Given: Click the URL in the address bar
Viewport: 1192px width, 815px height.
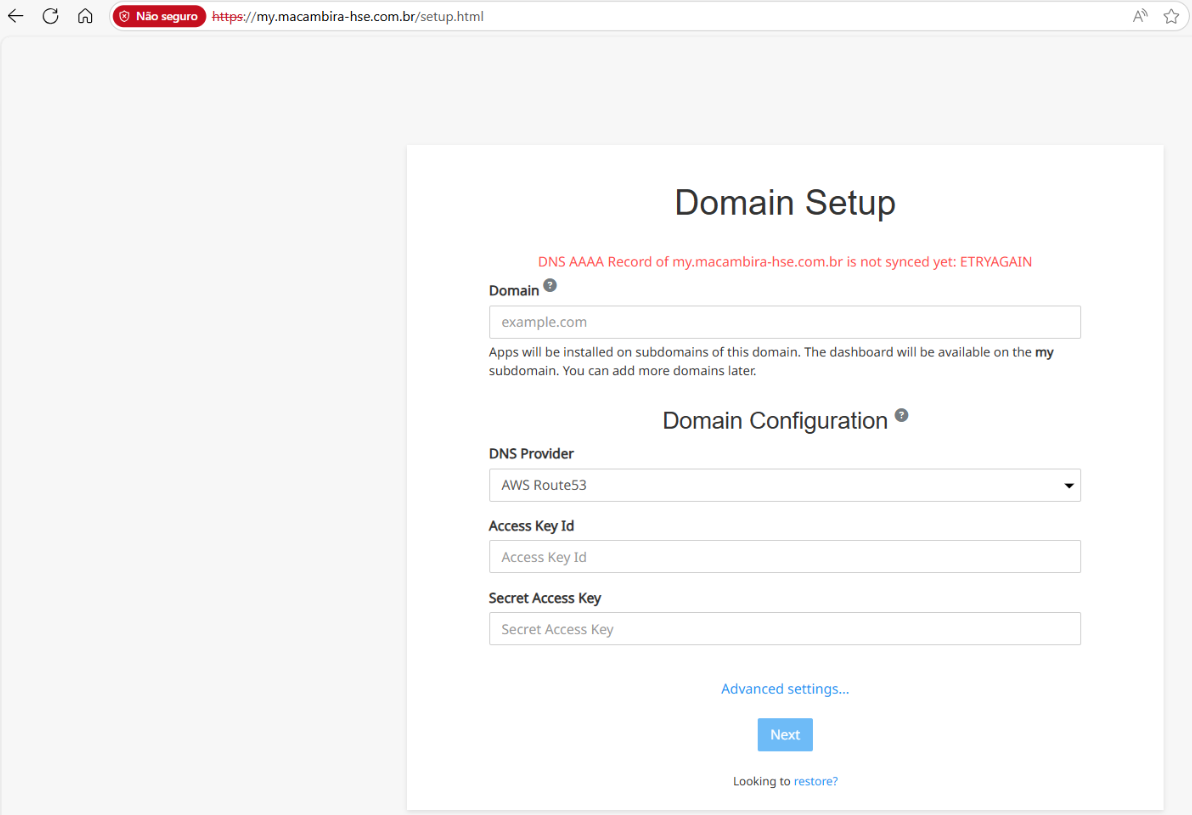Looking at the screenshot, I should point(347,16).
